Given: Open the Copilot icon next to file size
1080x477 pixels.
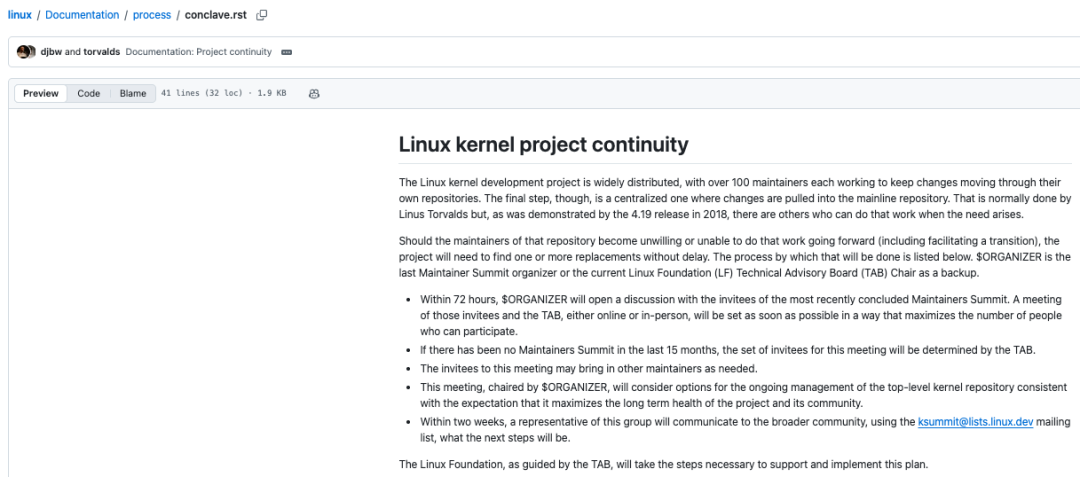Looking at the screenshot, I should (314, 94).
